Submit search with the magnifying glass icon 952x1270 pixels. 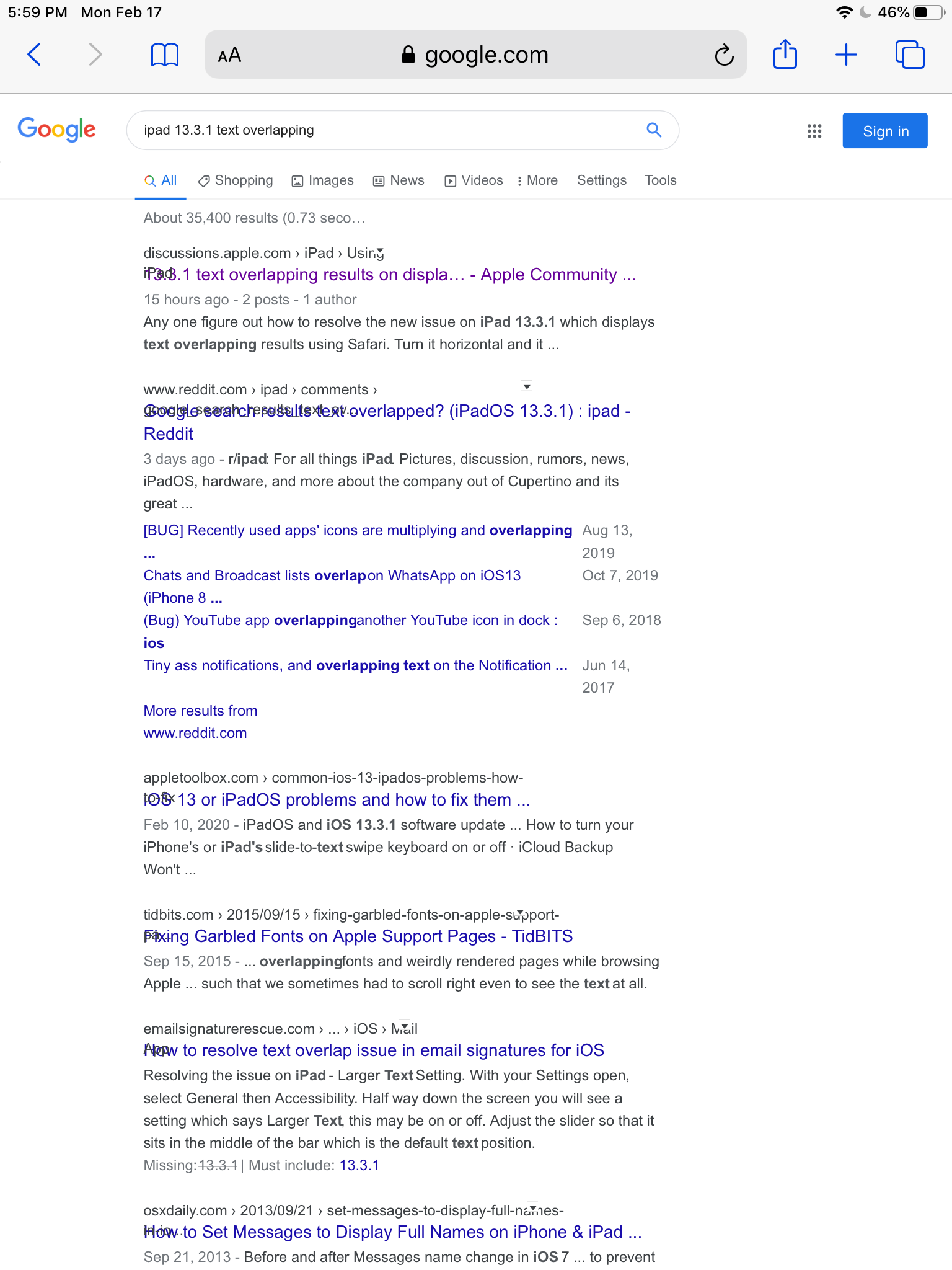pos(654,130)
